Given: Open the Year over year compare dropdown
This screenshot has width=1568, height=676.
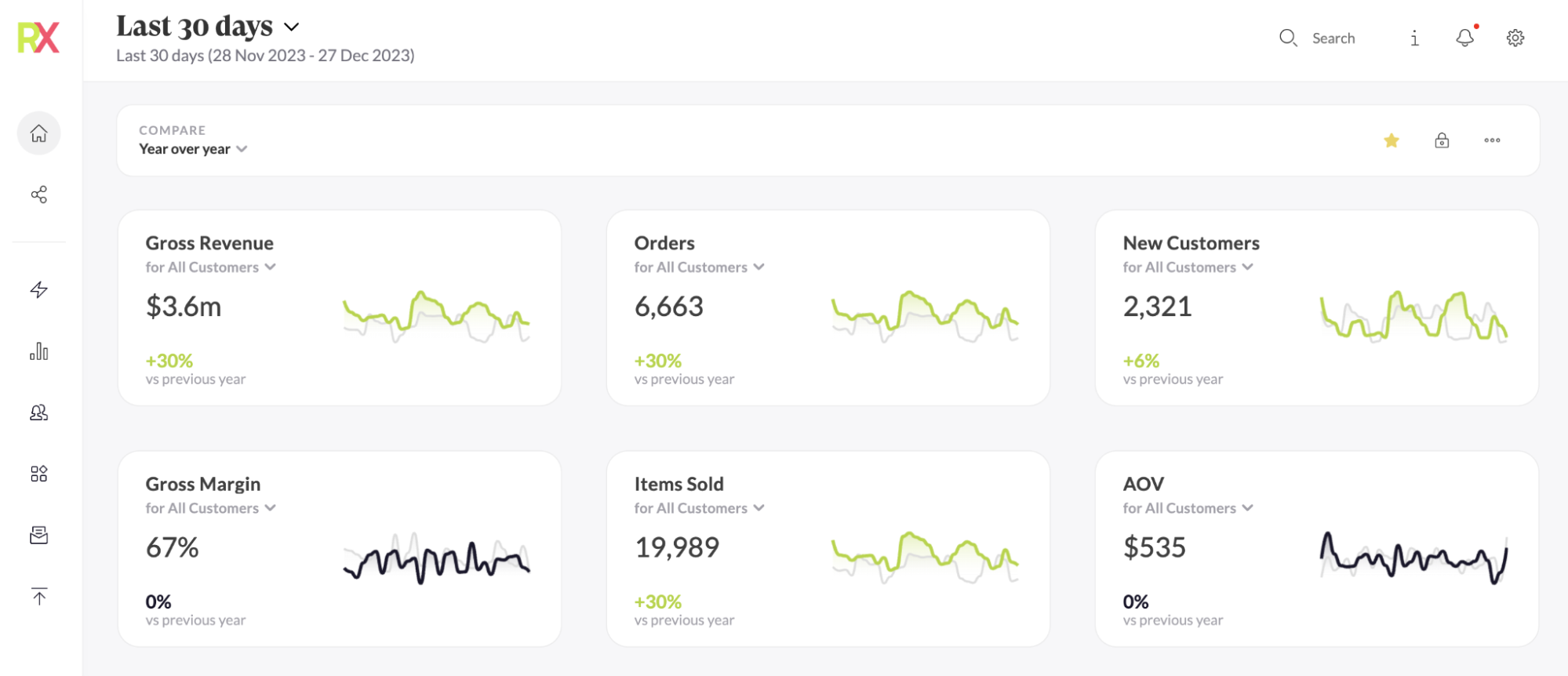Looking at the screenshot, I should click(x=193, y=149).
